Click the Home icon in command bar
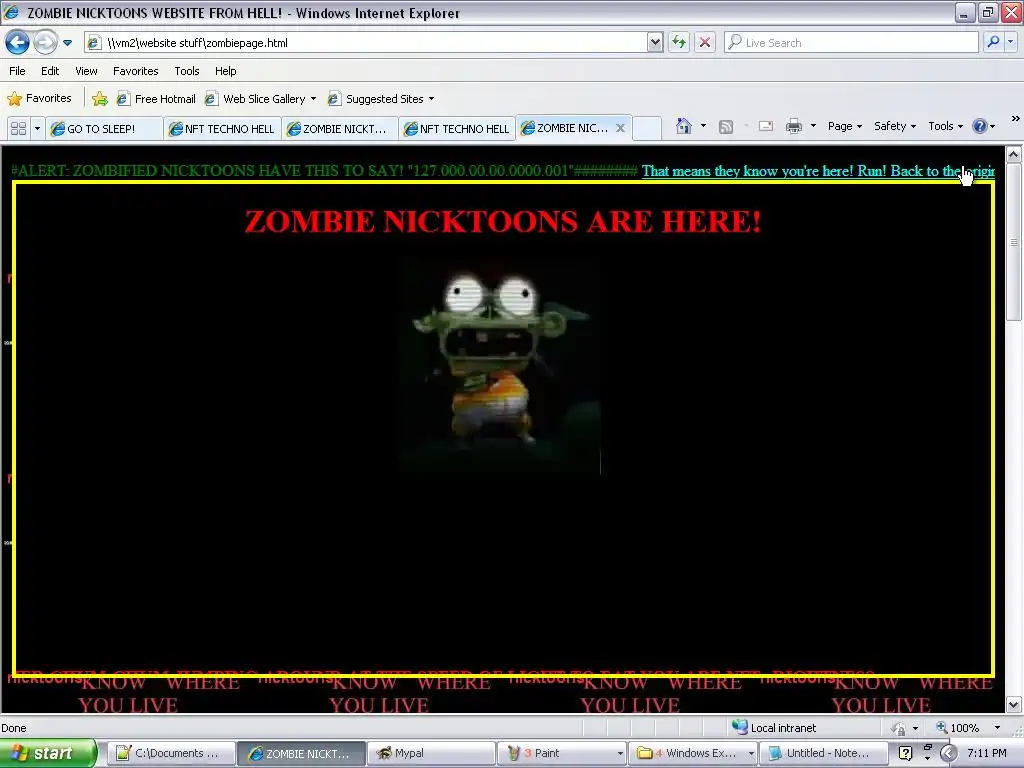Screen dimensions: 1024x768 click(x=684, y=126)
